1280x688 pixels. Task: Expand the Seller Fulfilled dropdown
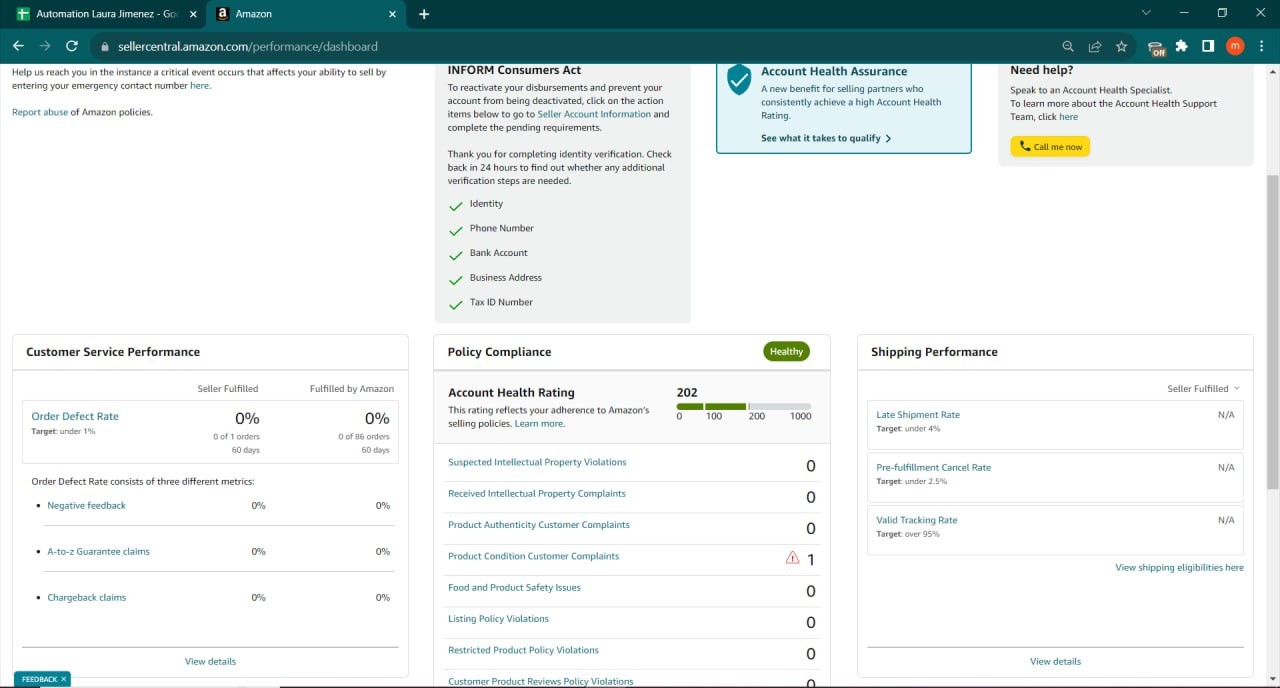(1204, 388)
